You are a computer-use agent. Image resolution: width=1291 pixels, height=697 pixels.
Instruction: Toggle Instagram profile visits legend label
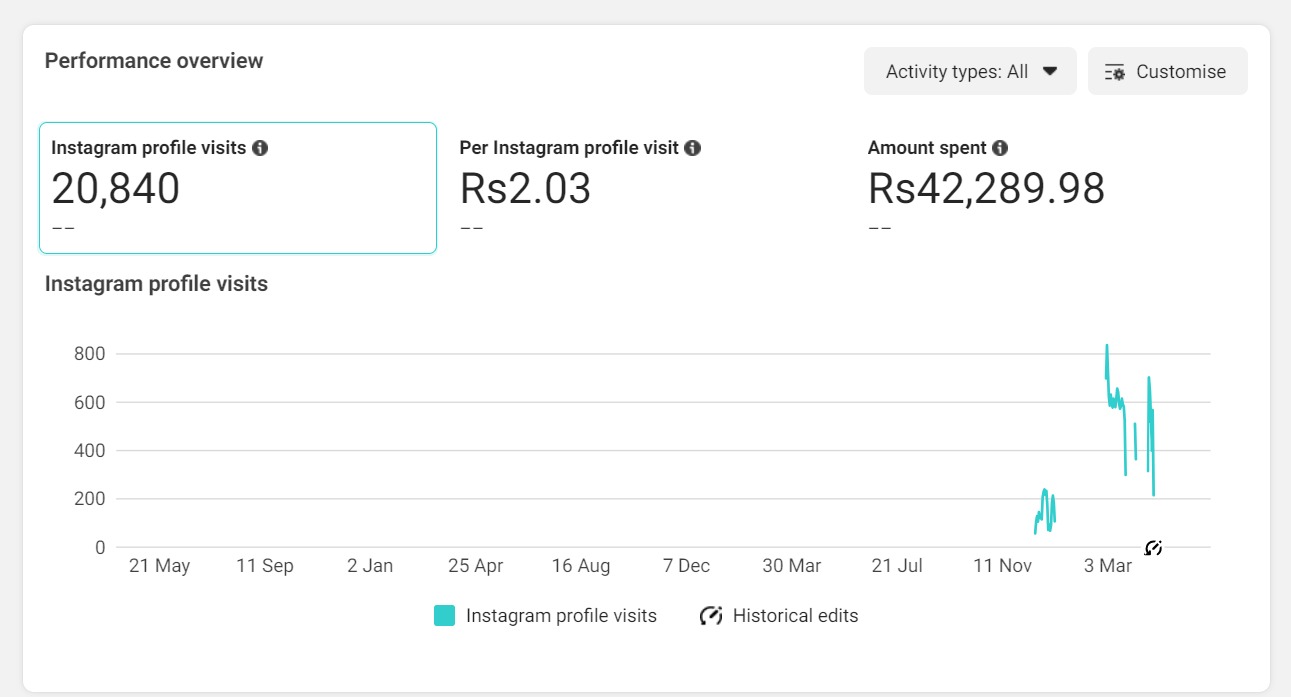click(x=561, y=616)
